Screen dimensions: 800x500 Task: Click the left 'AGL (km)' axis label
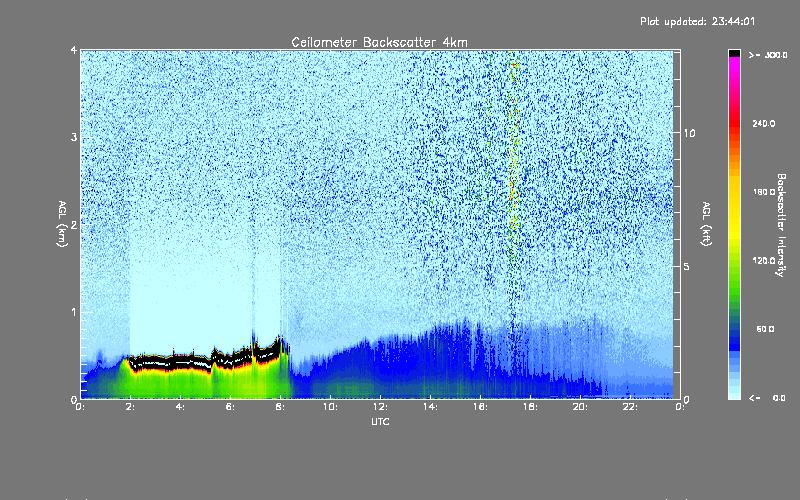[62, 224]
